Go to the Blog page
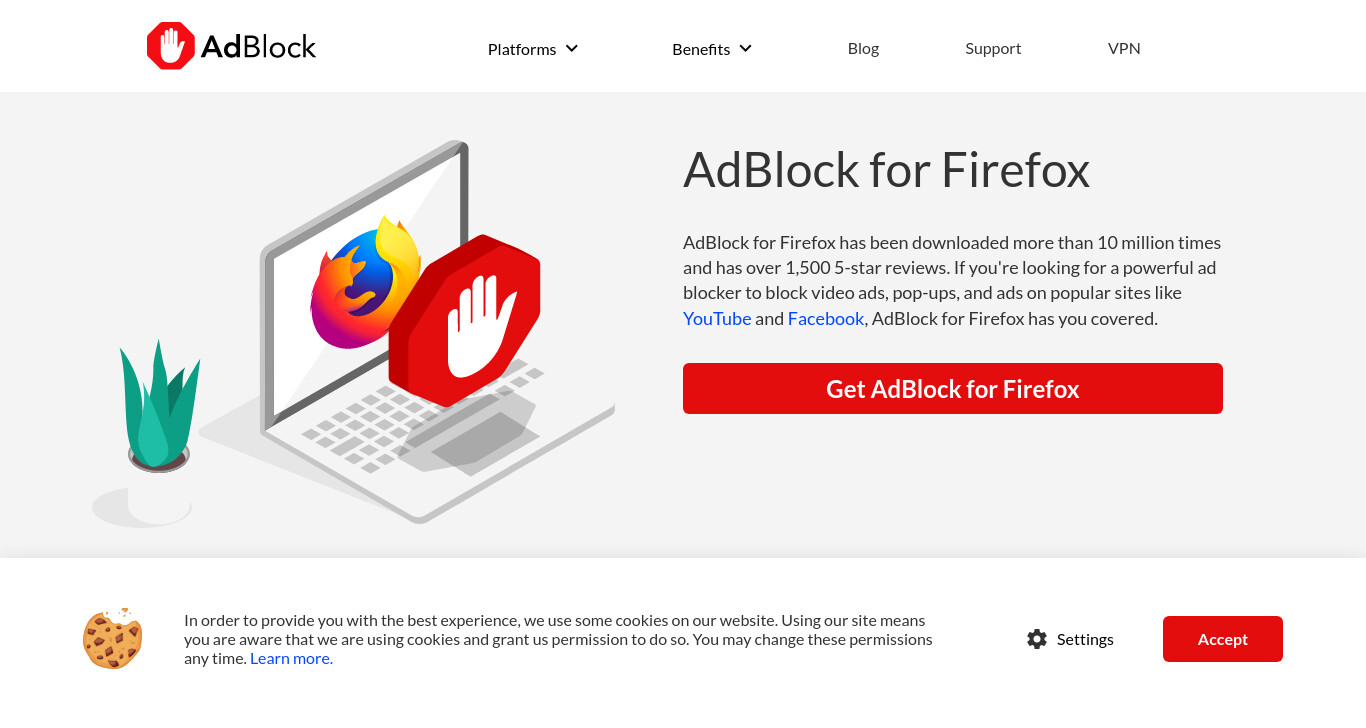This screenshot has height=728, width=1366. click(863, 48)
